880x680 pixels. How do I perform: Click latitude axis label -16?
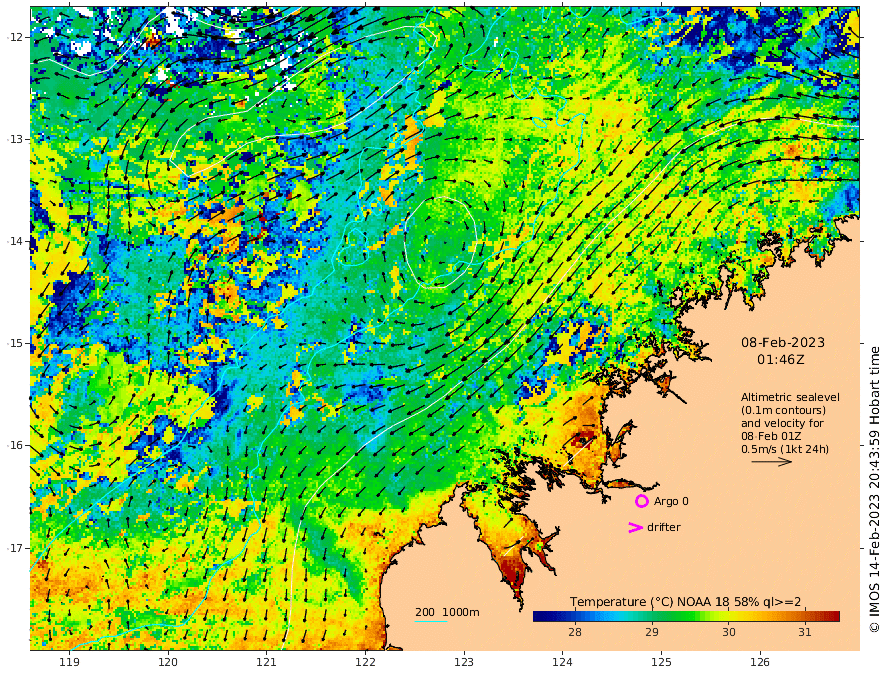point(16,445)
